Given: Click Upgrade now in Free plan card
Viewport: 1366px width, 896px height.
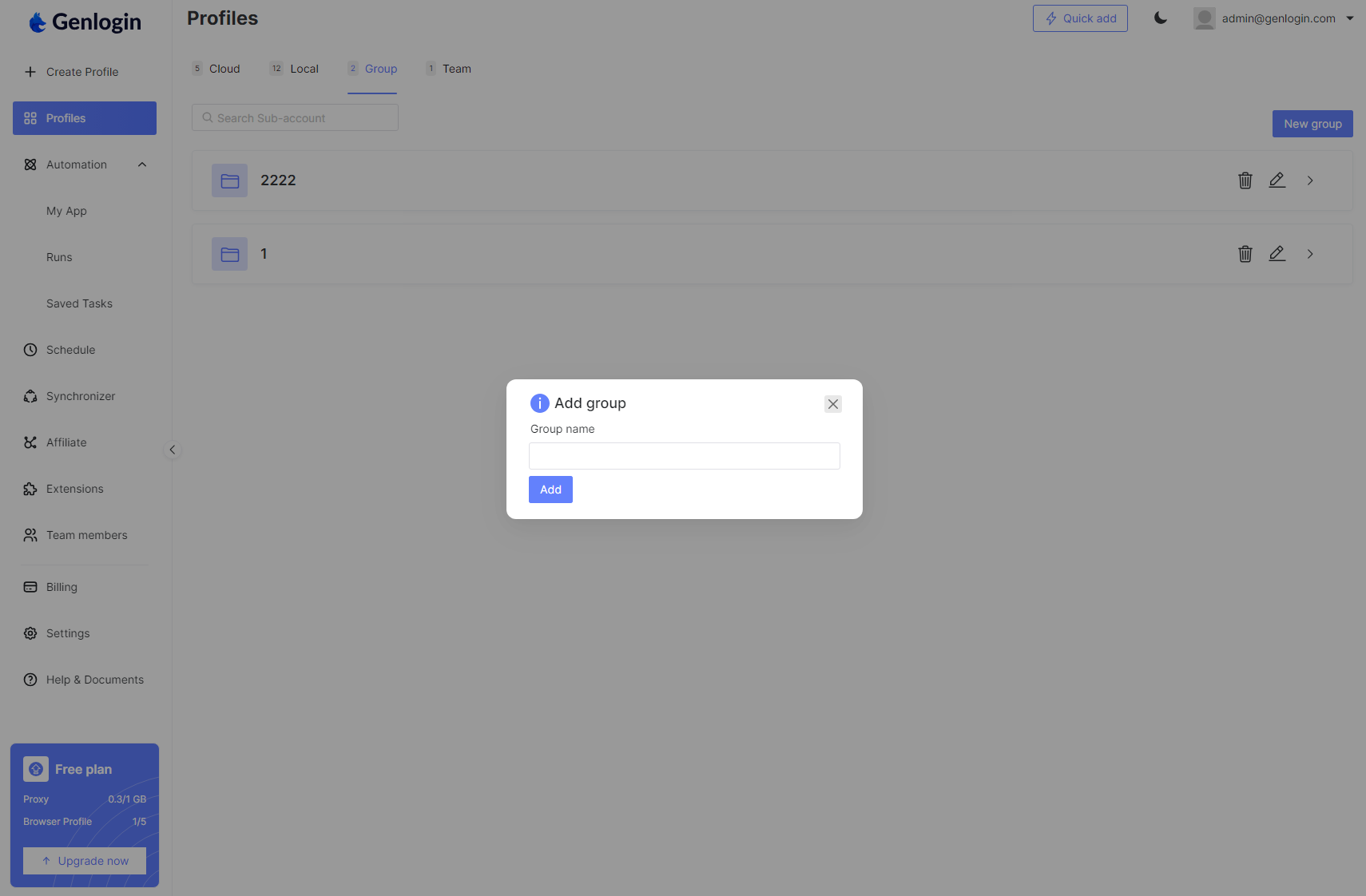Looking at the screenshot, I should 85,861.
